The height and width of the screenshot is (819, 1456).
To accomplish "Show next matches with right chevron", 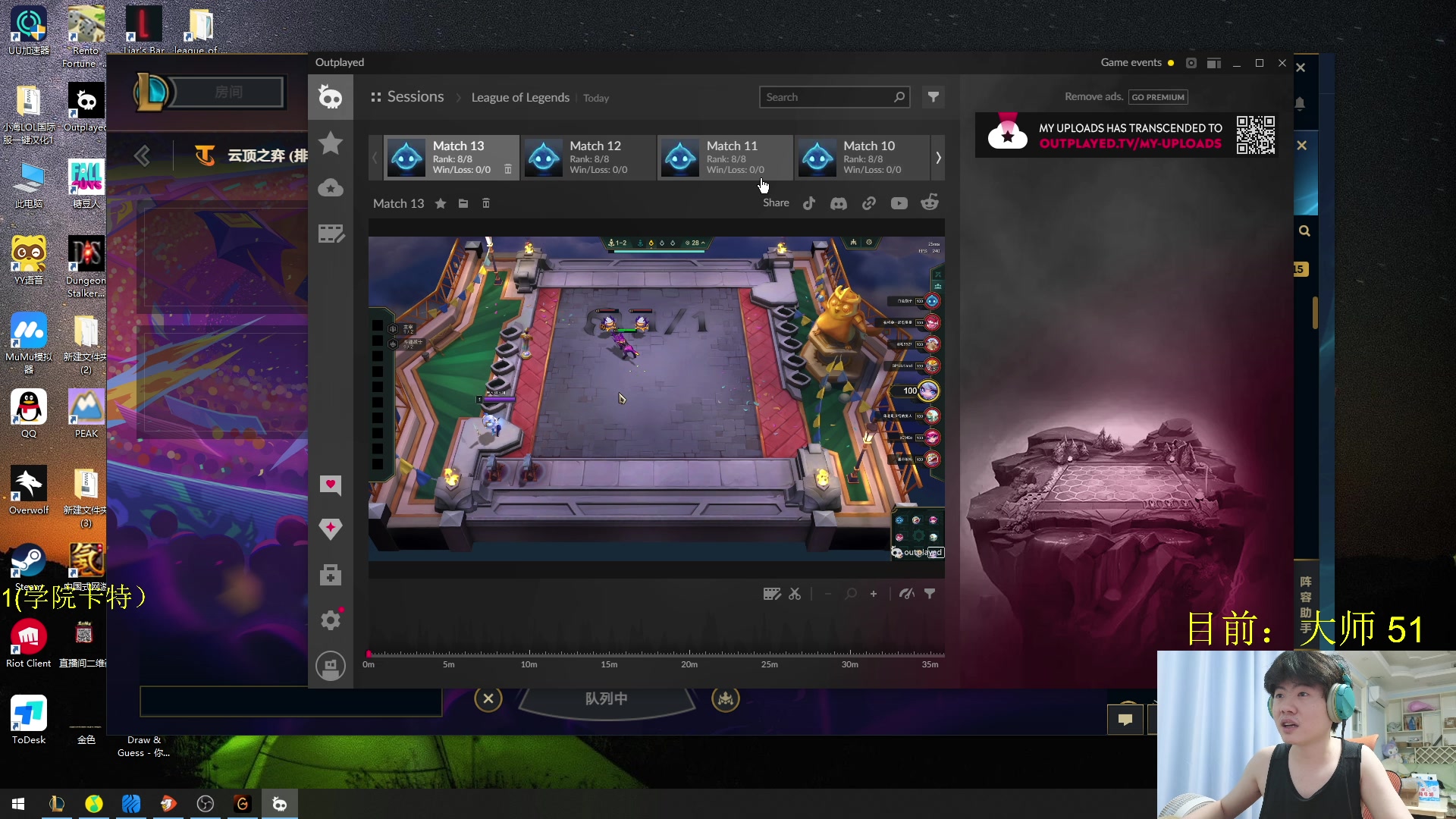I will pyautogui.click(x=938, y=158).
